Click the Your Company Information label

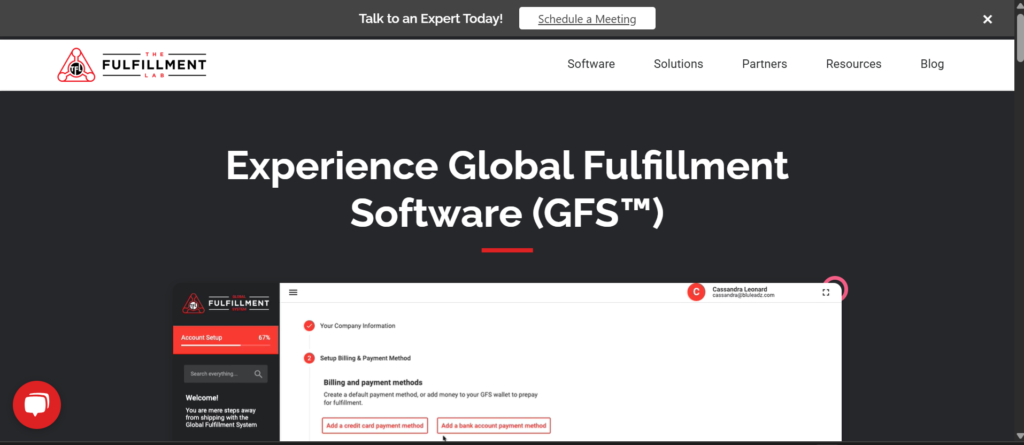(x=357, y=325)
